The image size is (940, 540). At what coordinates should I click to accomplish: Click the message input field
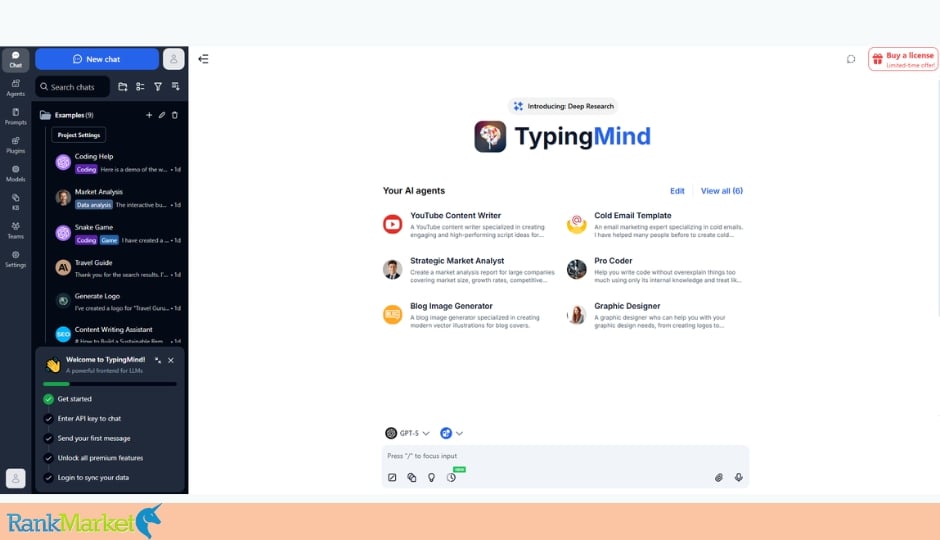565,456
